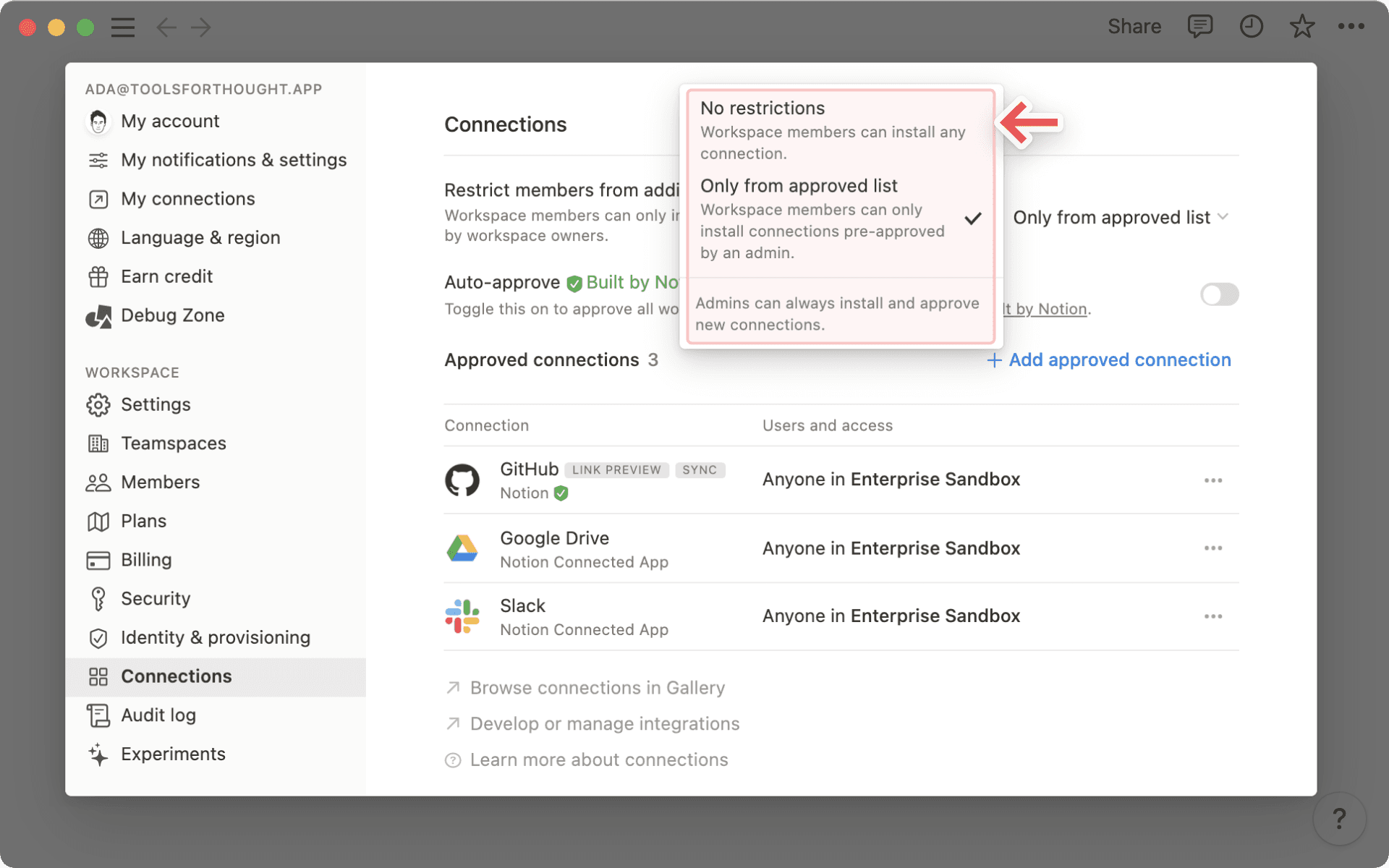Open Language & region settings

coord(200,237)
